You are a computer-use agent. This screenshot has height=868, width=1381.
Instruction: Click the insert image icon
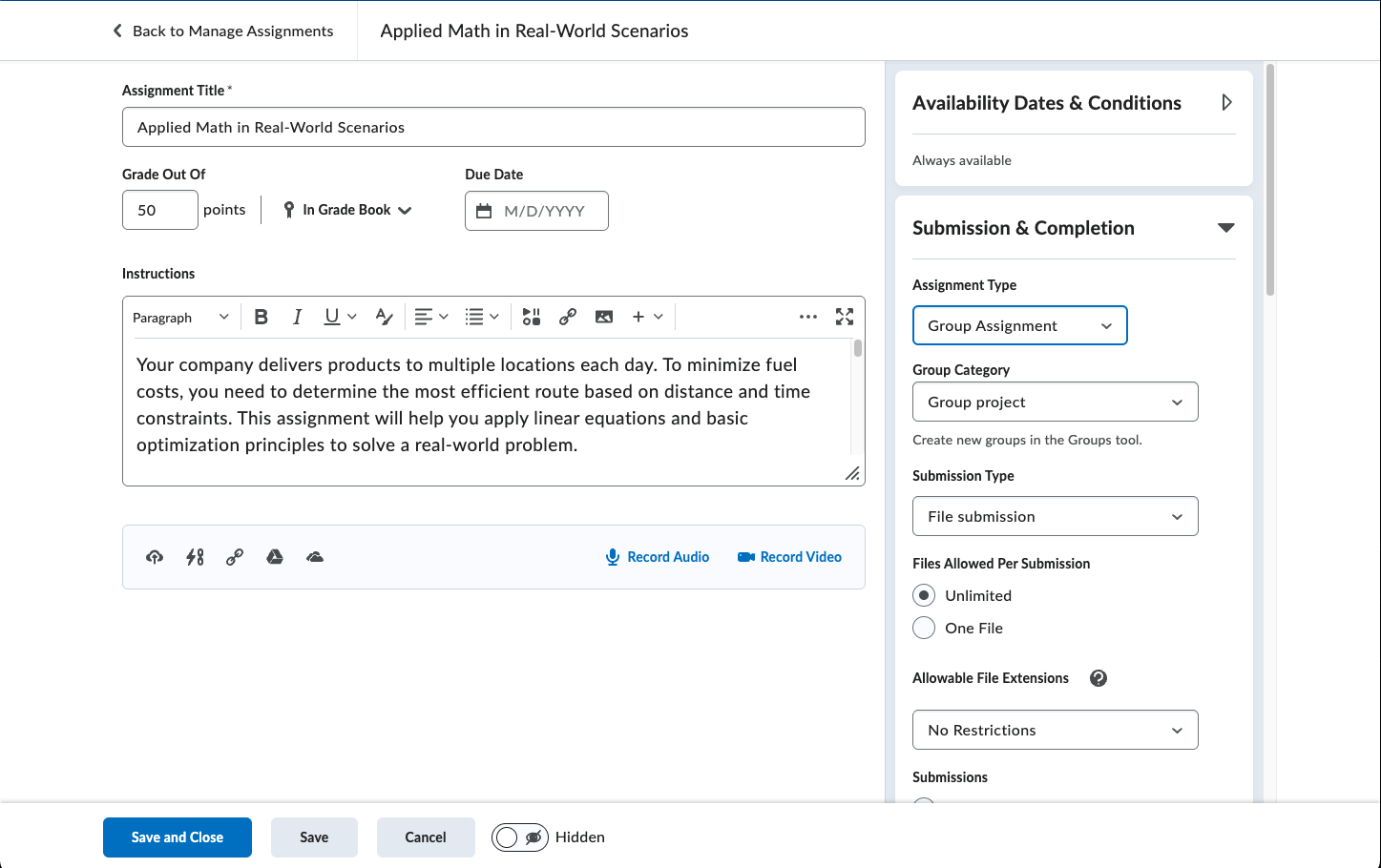(604, 317)
